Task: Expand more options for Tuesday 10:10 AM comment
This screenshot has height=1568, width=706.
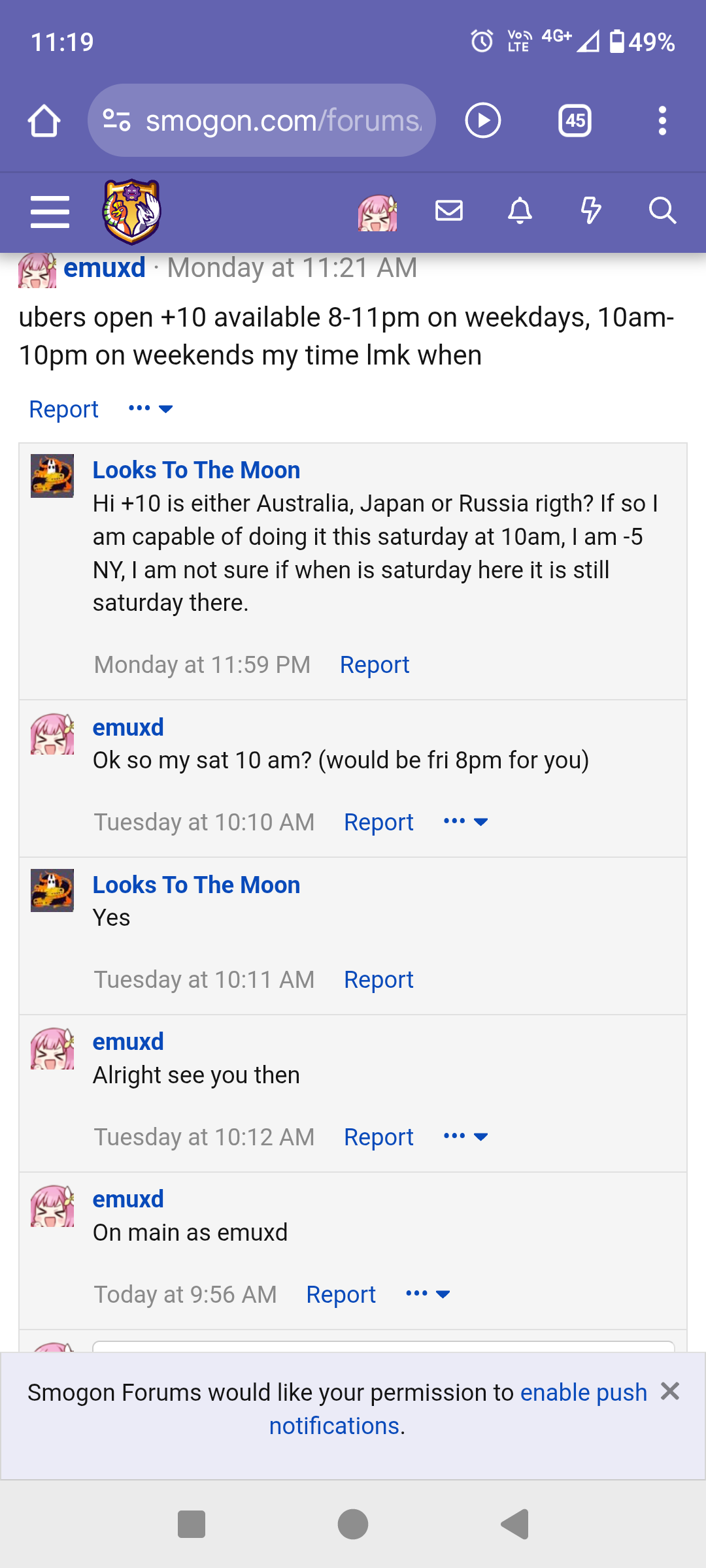Action: (466, 822)
